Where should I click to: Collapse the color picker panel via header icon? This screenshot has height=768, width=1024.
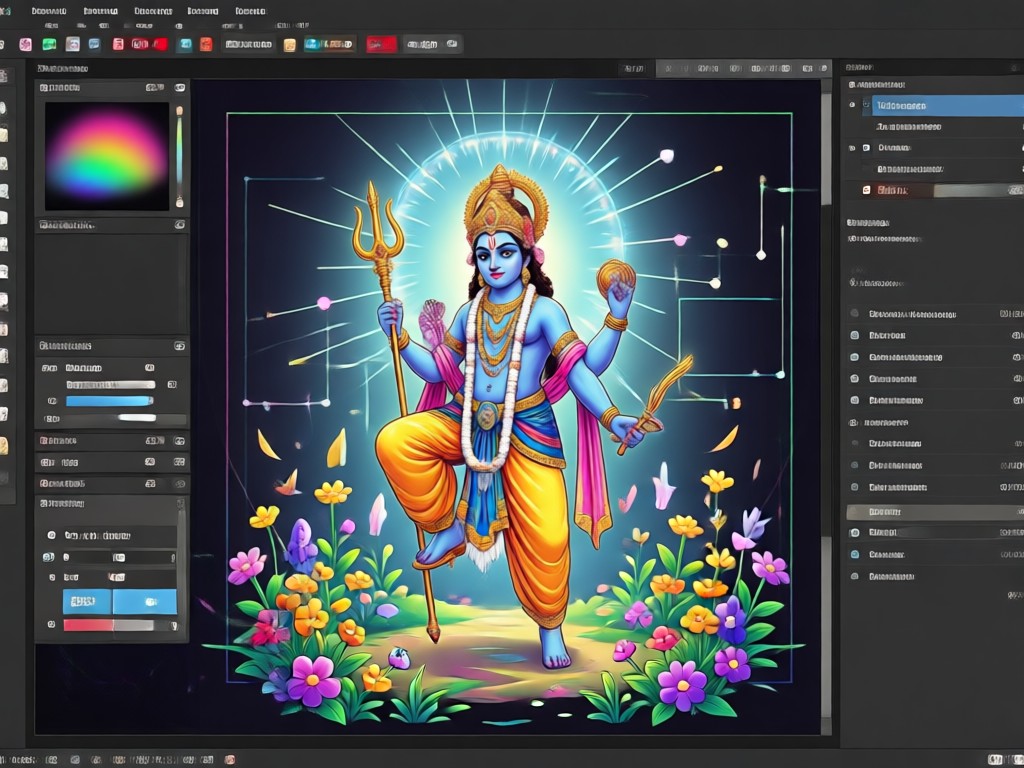[180, 88]
